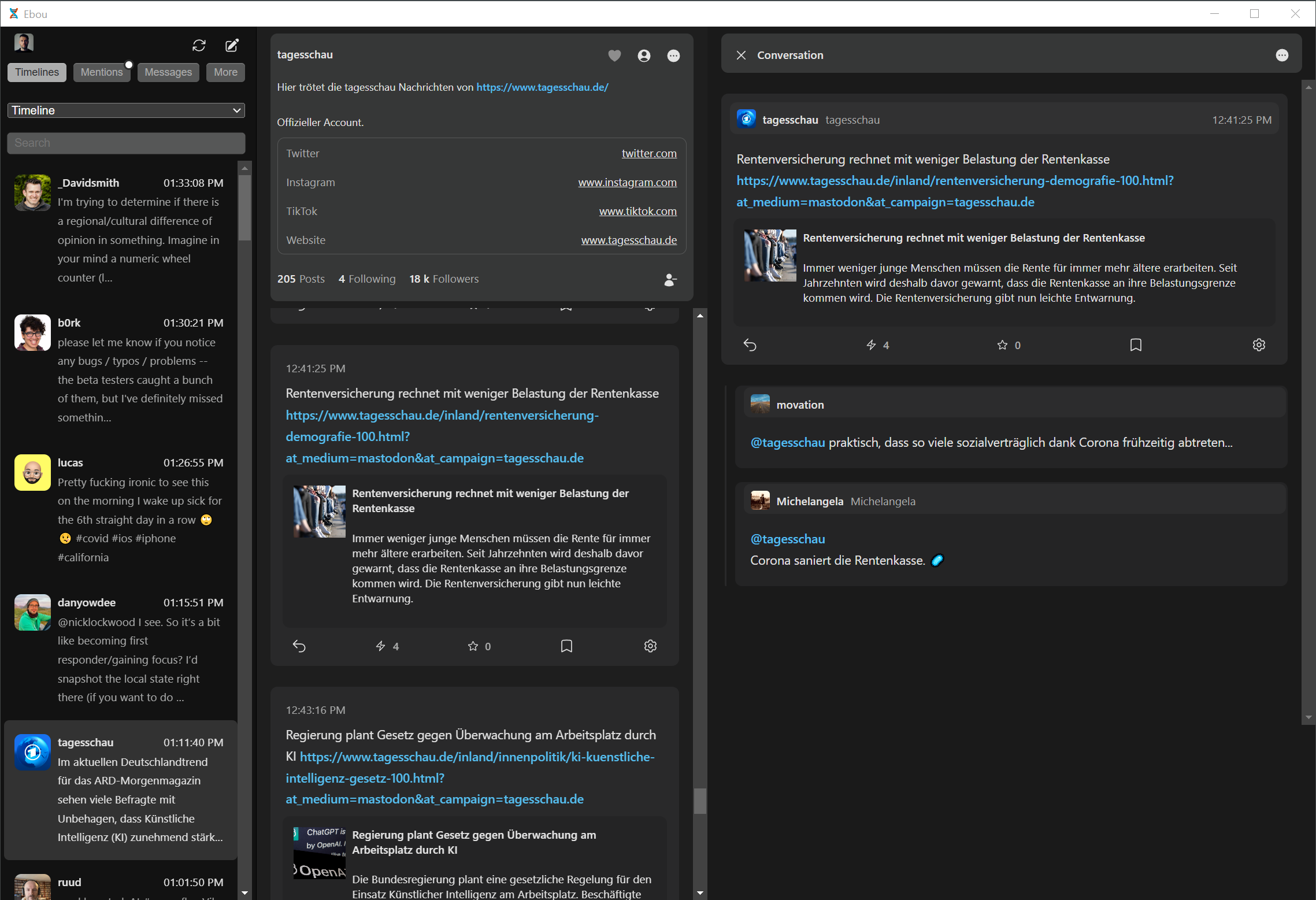
Task: Switch to the Messages tab
Action: [168, 72]
